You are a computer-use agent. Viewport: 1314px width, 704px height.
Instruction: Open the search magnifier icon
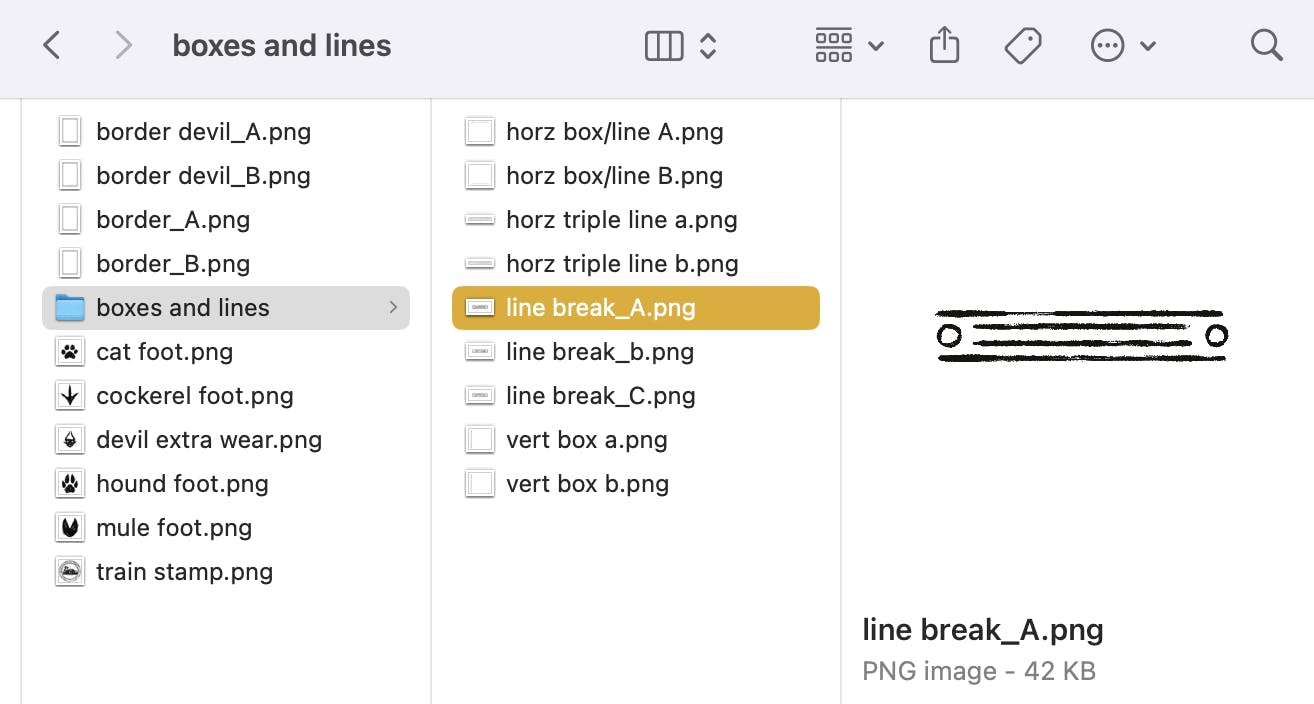point(1266,45)
